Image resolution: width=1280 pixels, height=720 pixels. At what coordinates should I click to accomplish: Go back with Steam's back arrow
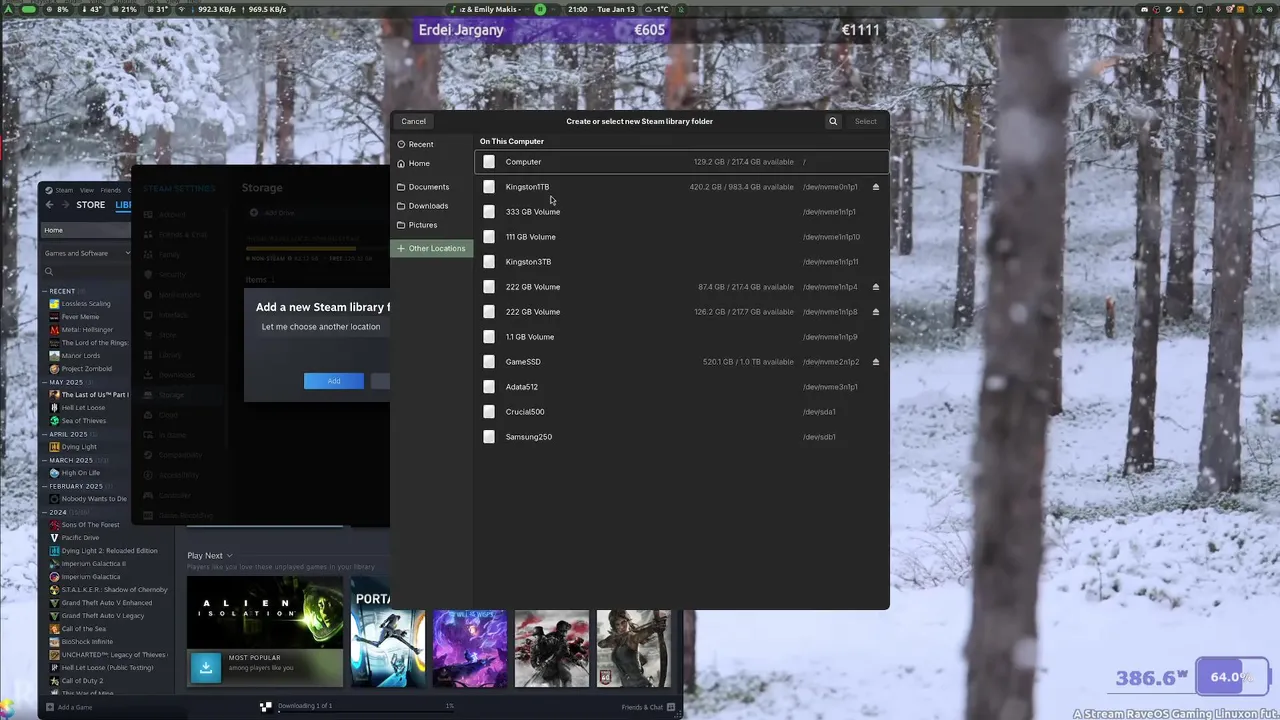(50, 205)
